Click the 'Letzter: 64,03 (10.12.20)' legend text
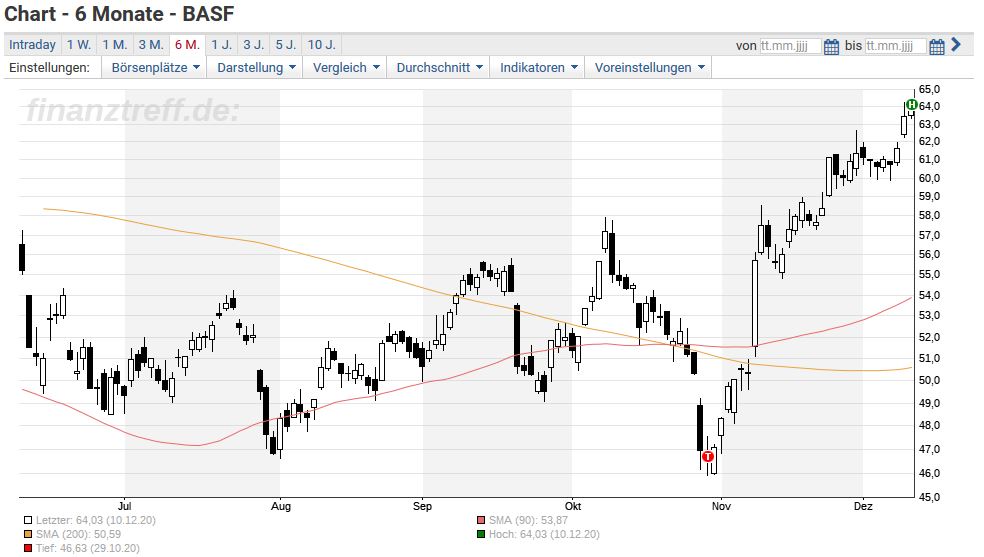The height and width of the screenshot is (557, 984). point(95,521)
